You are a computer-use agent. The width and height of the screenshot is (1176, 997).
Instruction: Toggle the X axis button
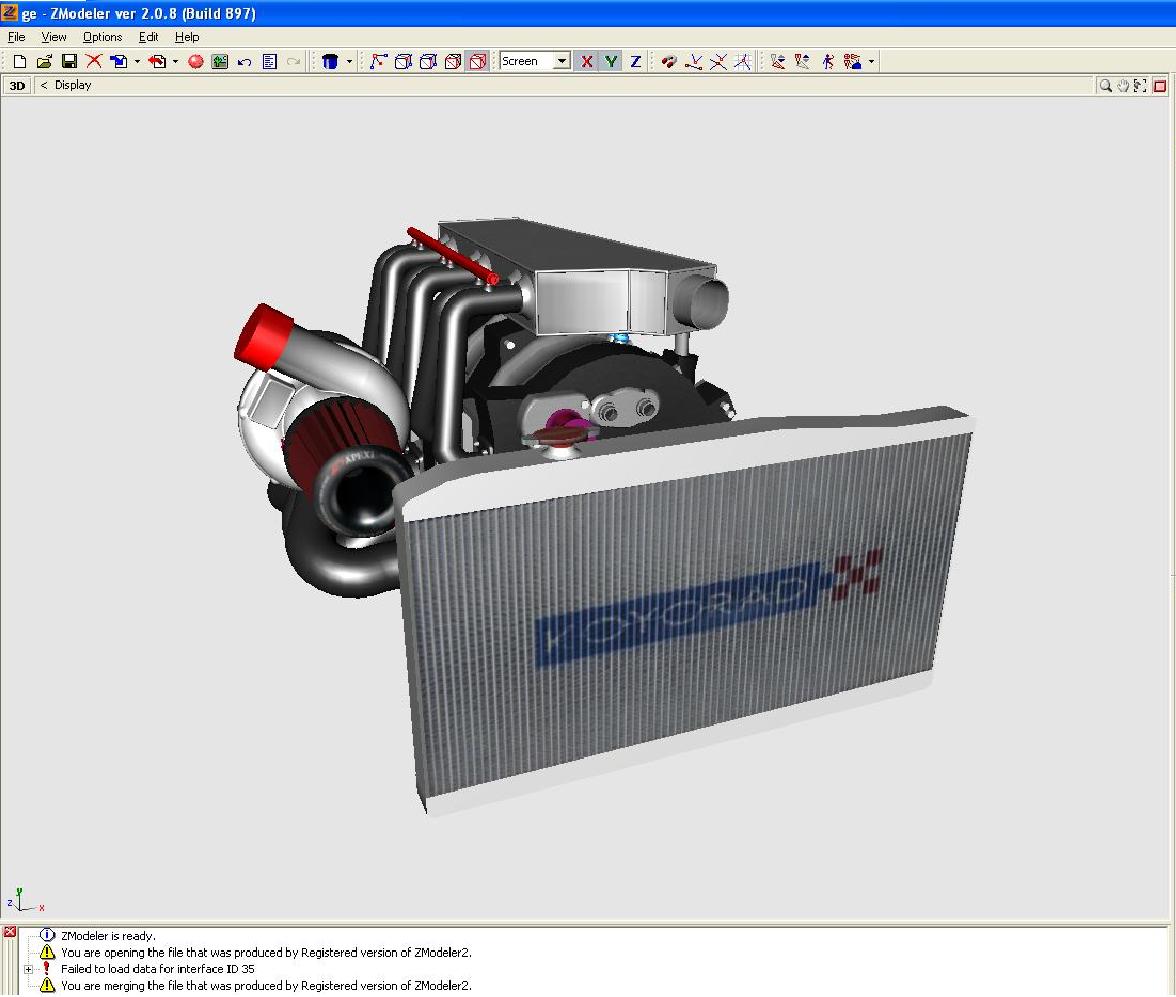pos(586,62)
